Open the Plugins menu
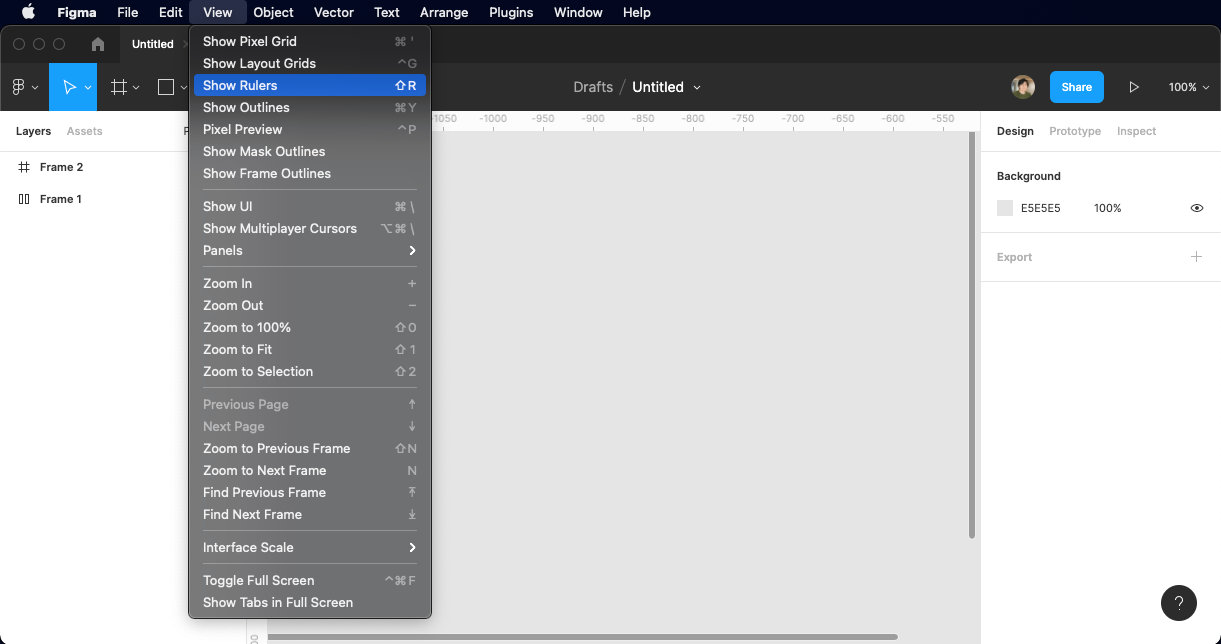Screen dimensions: 1221x644 (x=511, y=12)
